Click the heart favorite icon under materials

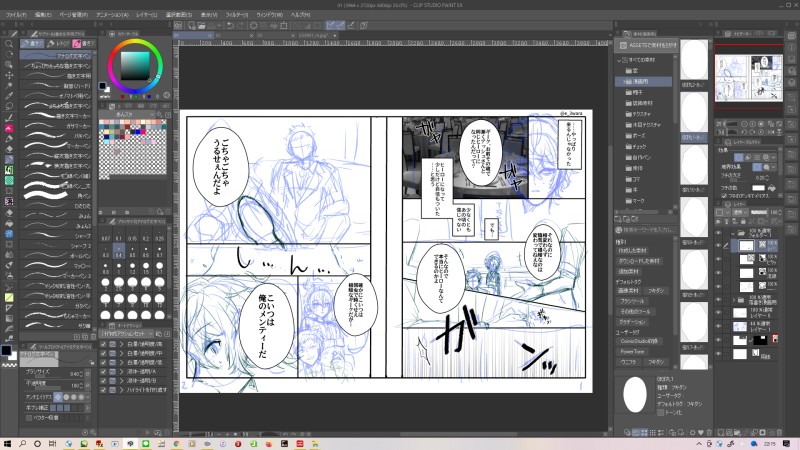[701, 433]
